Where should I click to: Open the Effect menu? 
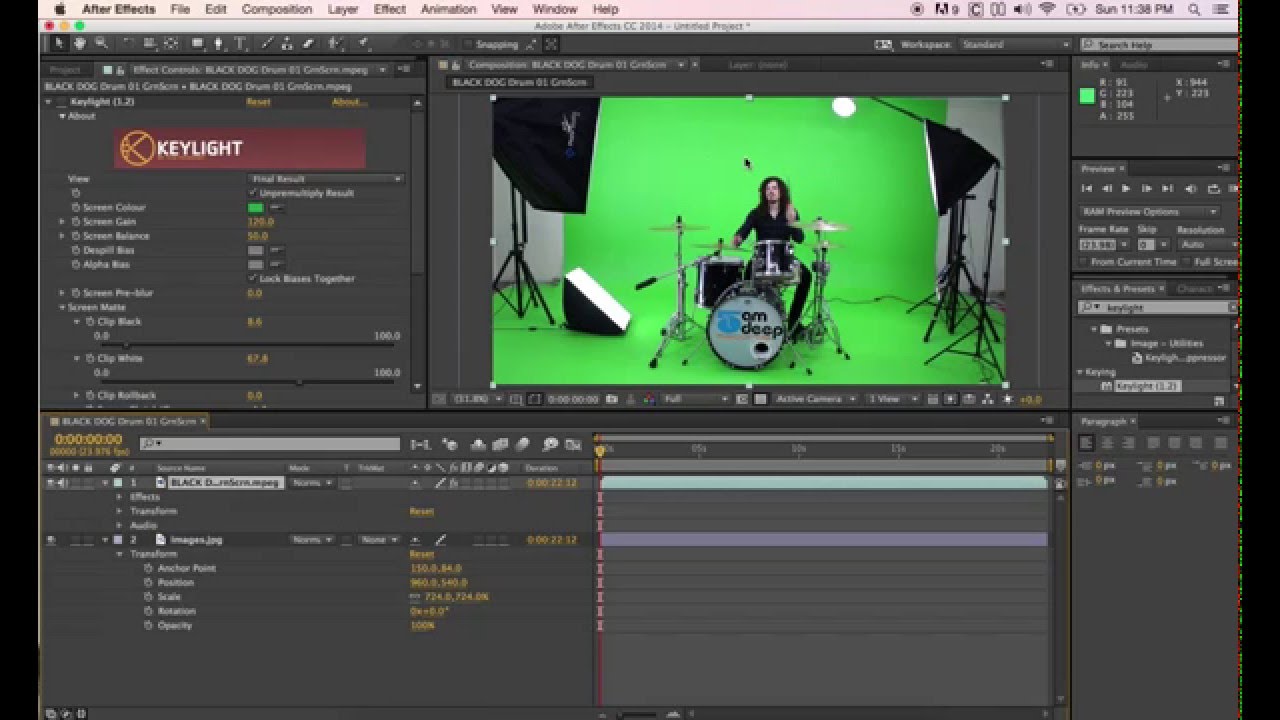coord(389,9)
